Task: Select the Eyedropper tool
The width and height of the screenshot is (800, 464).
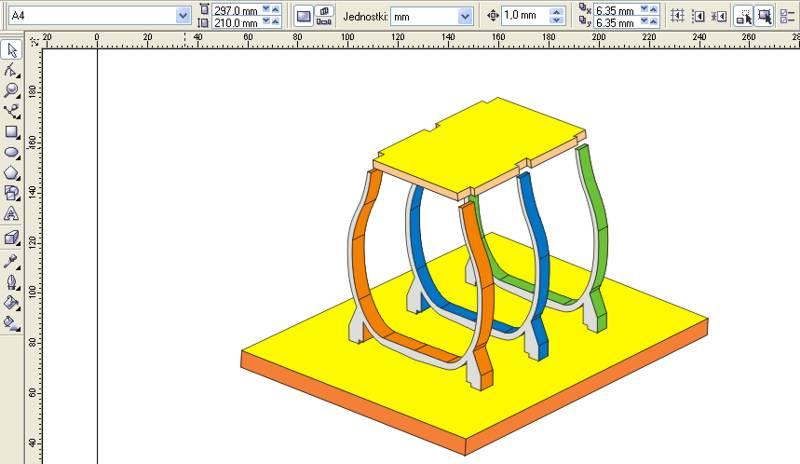Action: coord(12,261)
